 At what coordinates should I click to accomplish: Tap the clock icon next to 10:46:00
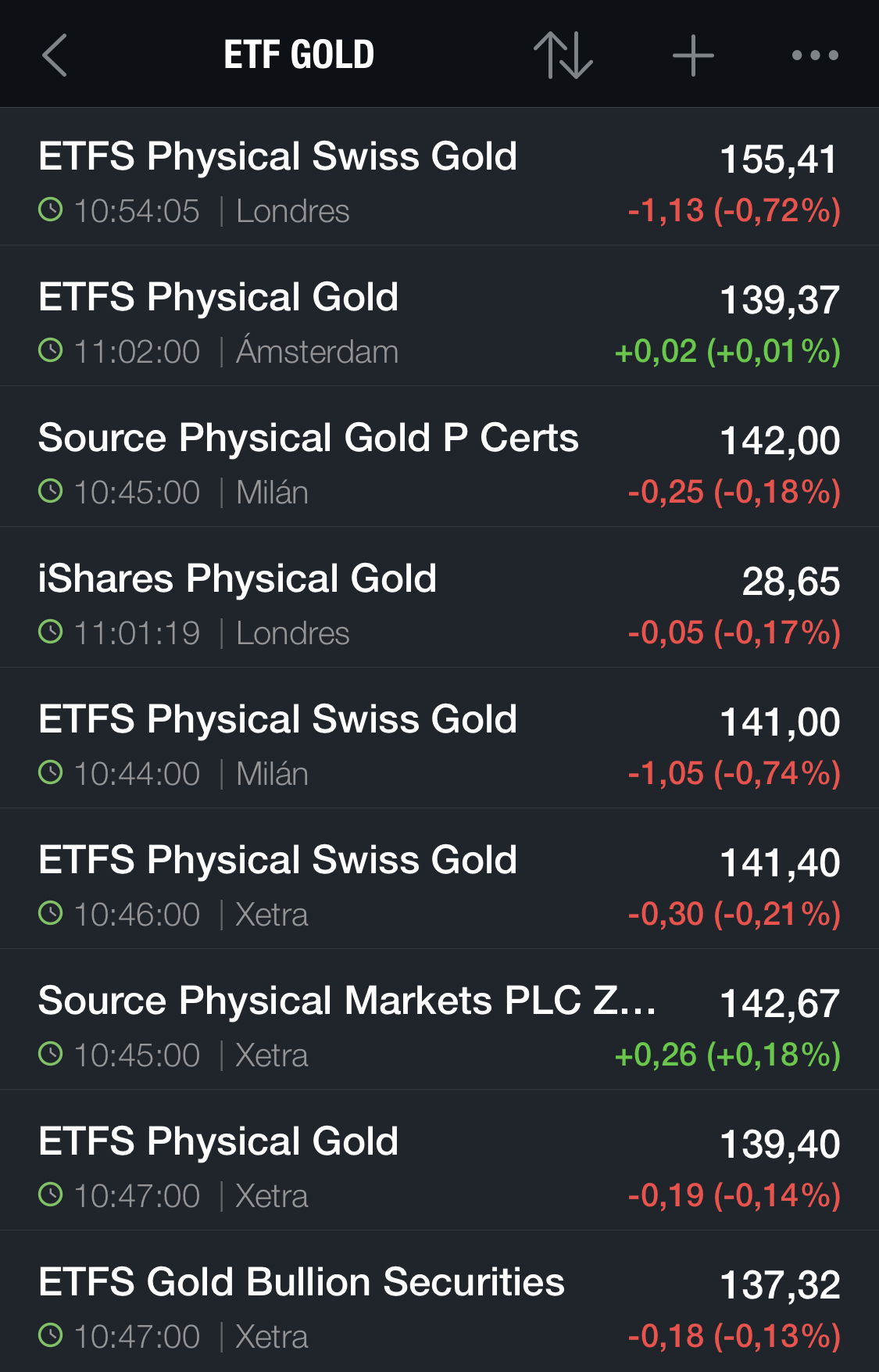51,914
